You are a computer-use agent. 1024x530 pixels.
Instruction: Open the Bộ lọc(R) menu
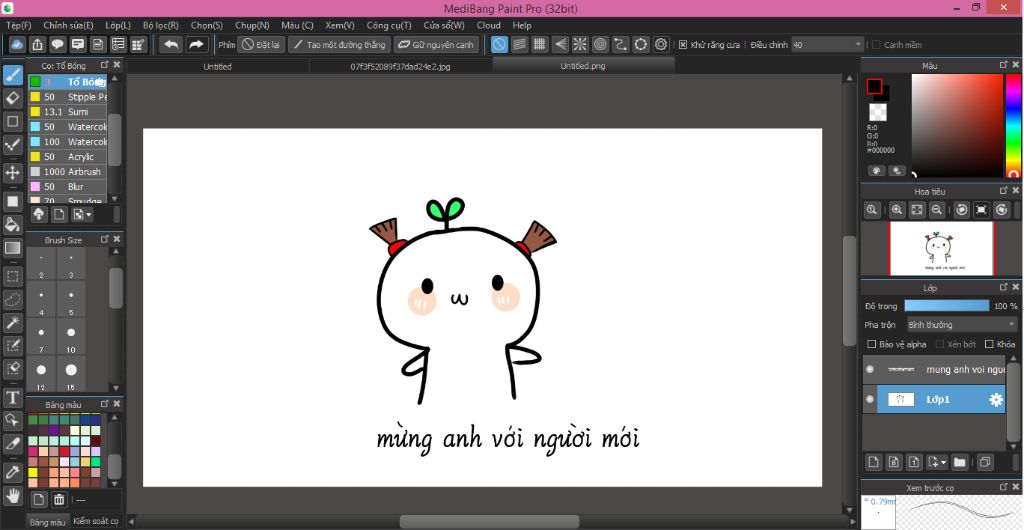(161, 25)
